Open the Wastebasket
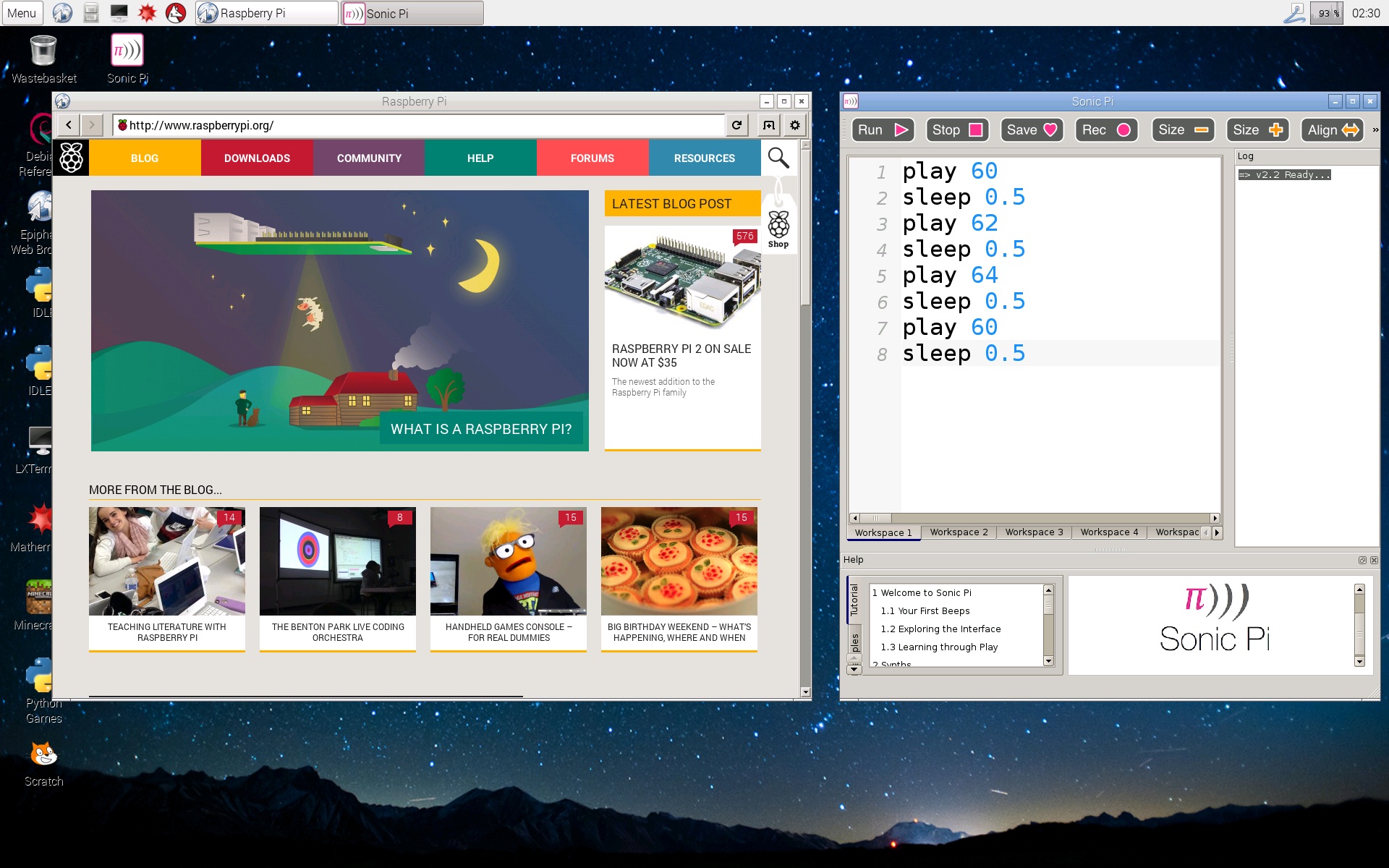The image size is (1389, 868). [x=43, y=51]
